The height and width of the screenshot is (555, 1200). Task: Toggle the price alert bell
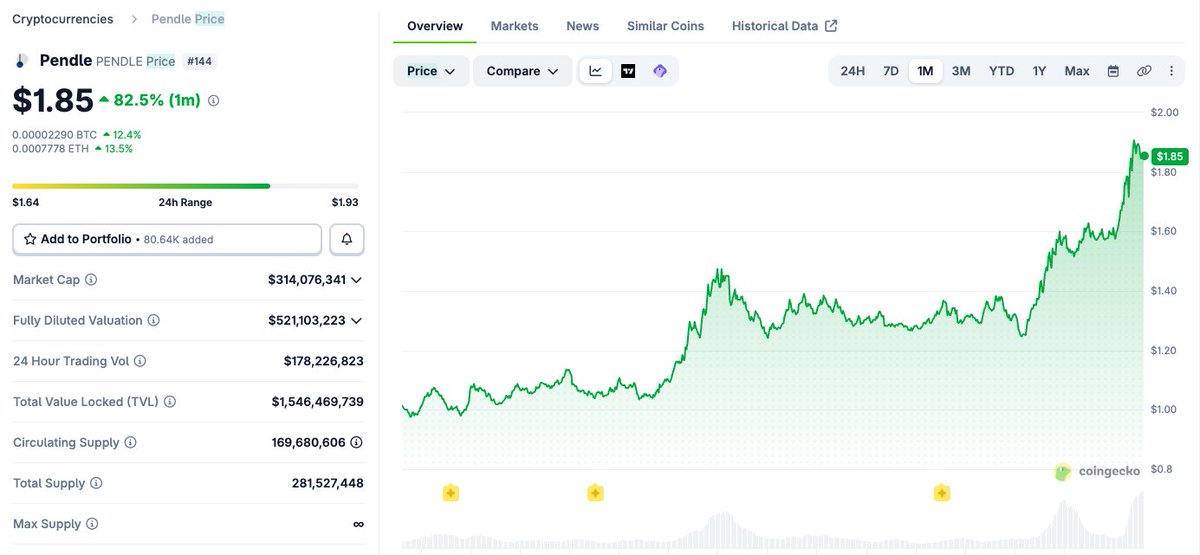click(347, 239)
